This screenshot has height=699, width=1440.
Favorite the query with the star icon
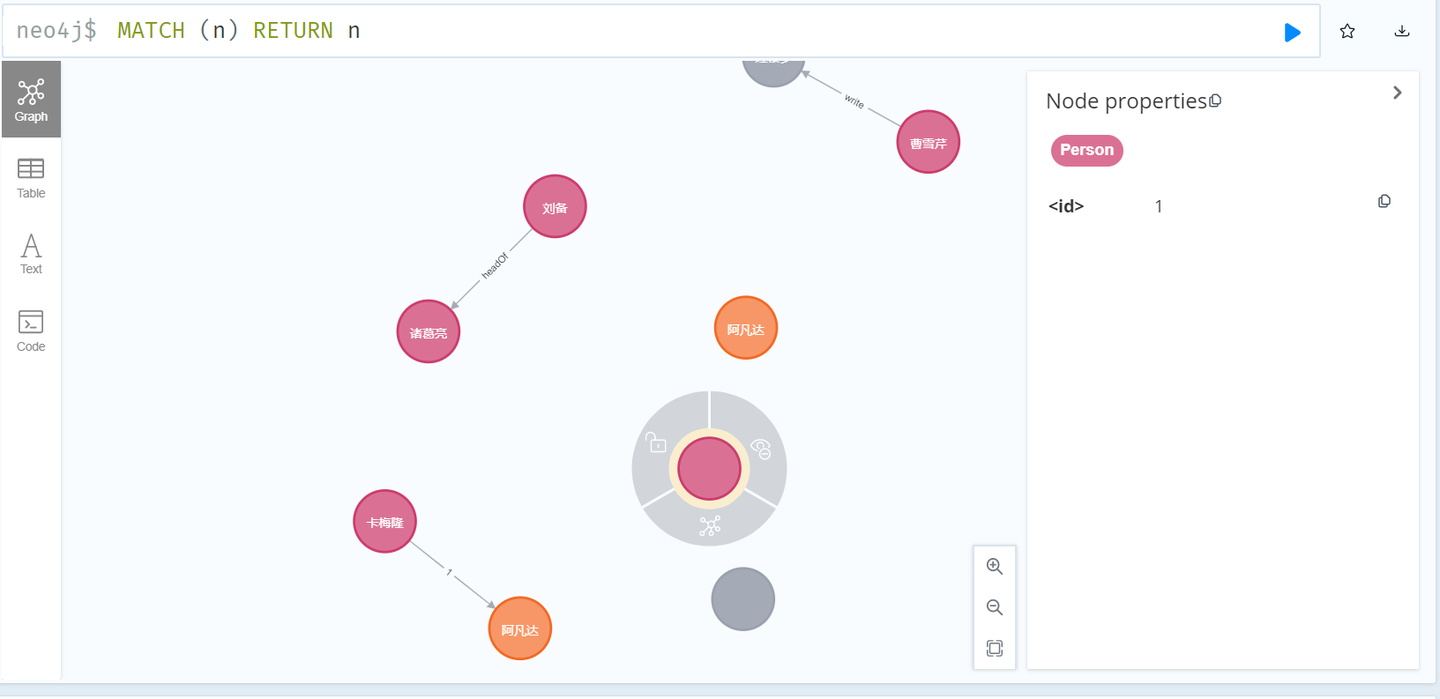click(1347, 31)
